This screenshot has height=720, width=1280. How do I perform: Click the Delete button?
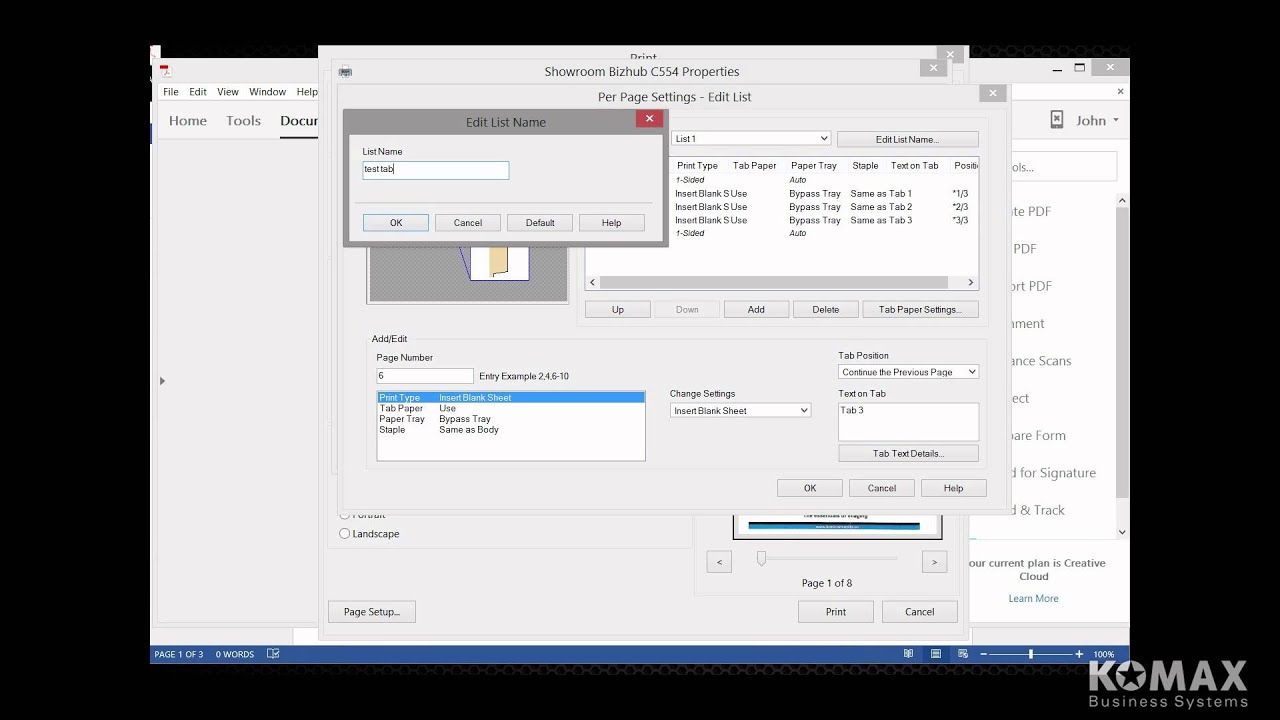point(826,310)
